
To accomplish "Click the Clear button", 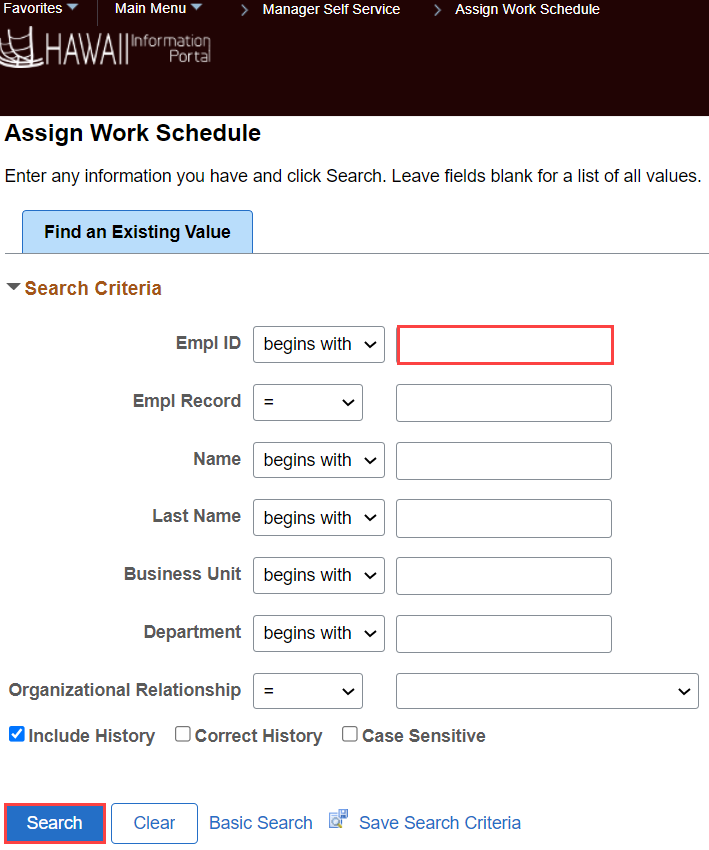I will (154, 822).
